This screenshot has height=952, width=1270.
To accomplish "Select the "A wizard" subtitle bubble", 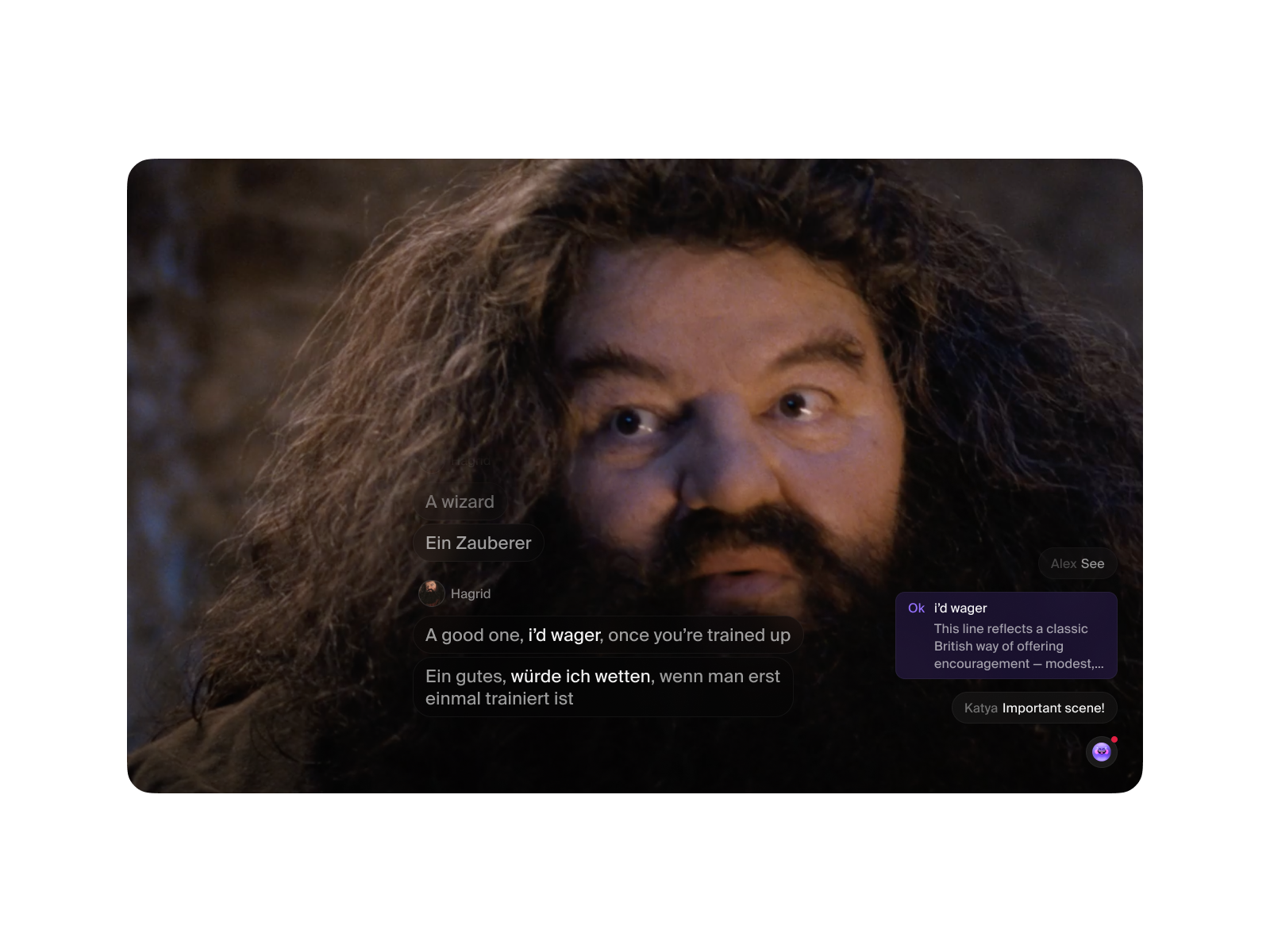I will [460, 501].
